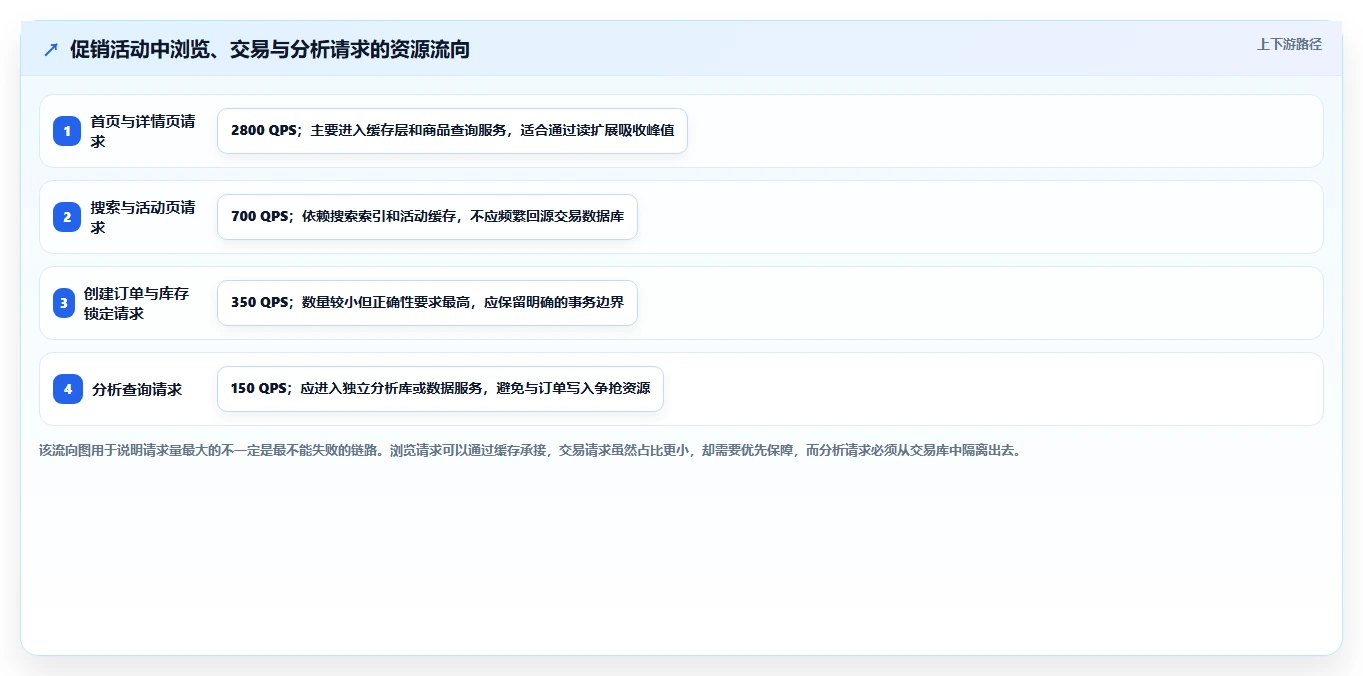Click the number 3 step badge
The image size is (1363, 676).
pos(64,303)
